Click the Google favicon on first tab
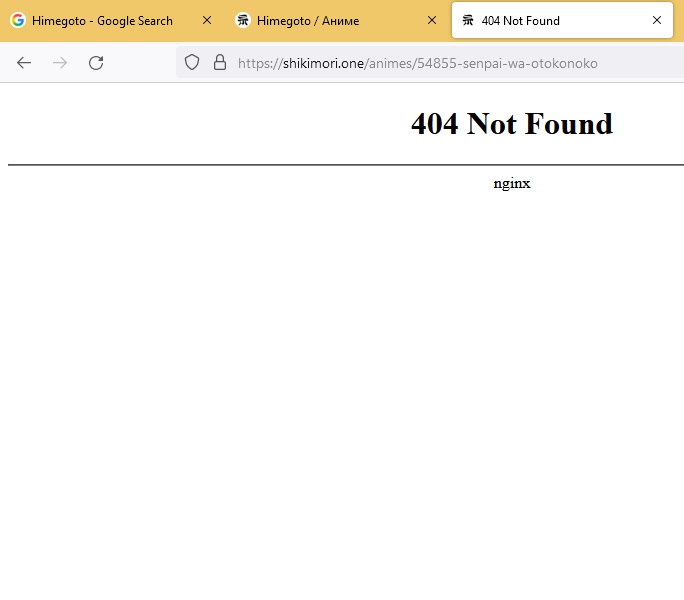The width and height of the screenshot is (684, 600). (18, 20)
